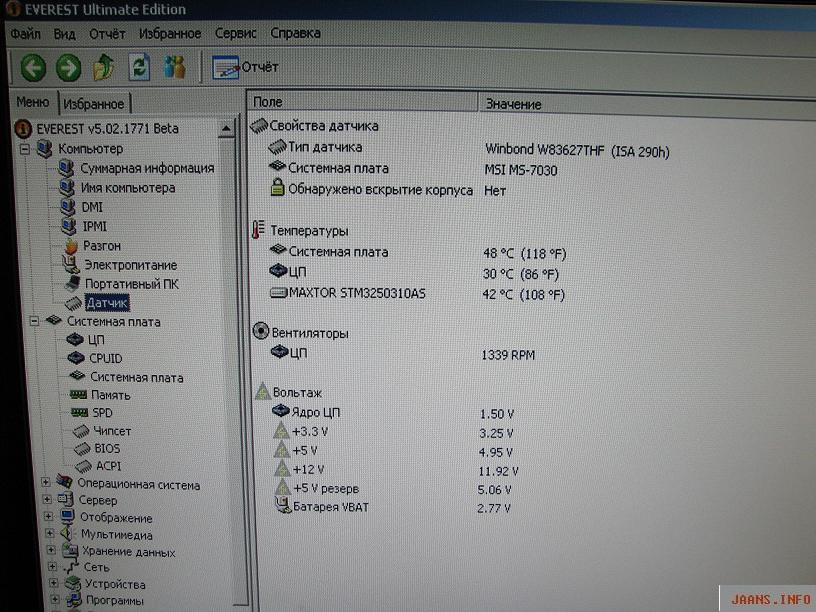Open Портативный ПК in the tree
Viewport: 816px width, 612px height.
tap(132, 284)
